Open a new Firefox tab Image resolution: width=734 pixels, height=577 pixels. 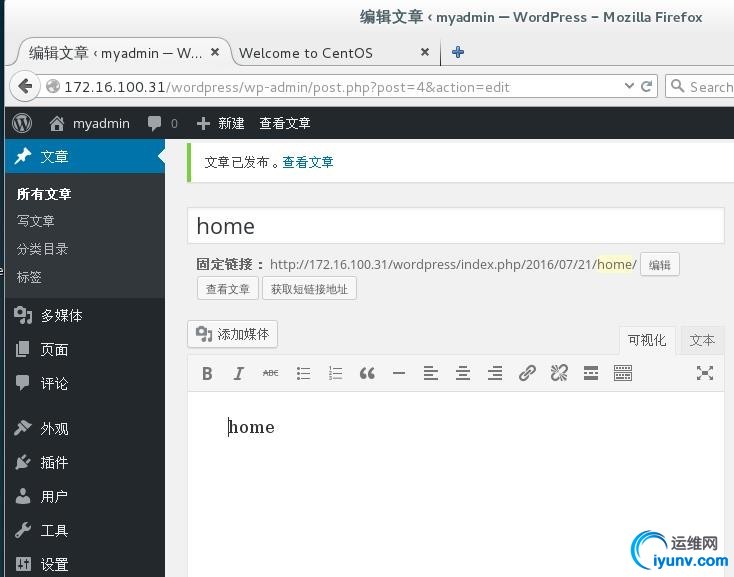458,52
